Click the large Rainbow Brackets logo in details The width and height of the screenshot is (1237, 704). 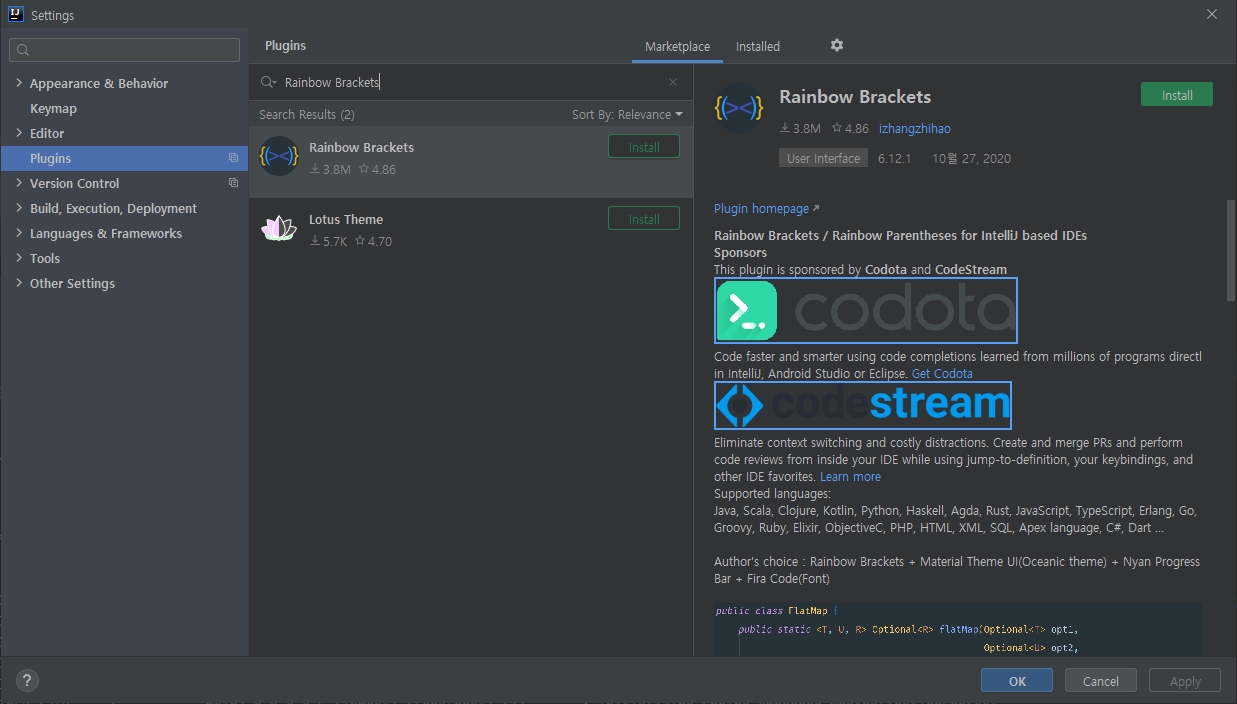(x=739, y=108)
